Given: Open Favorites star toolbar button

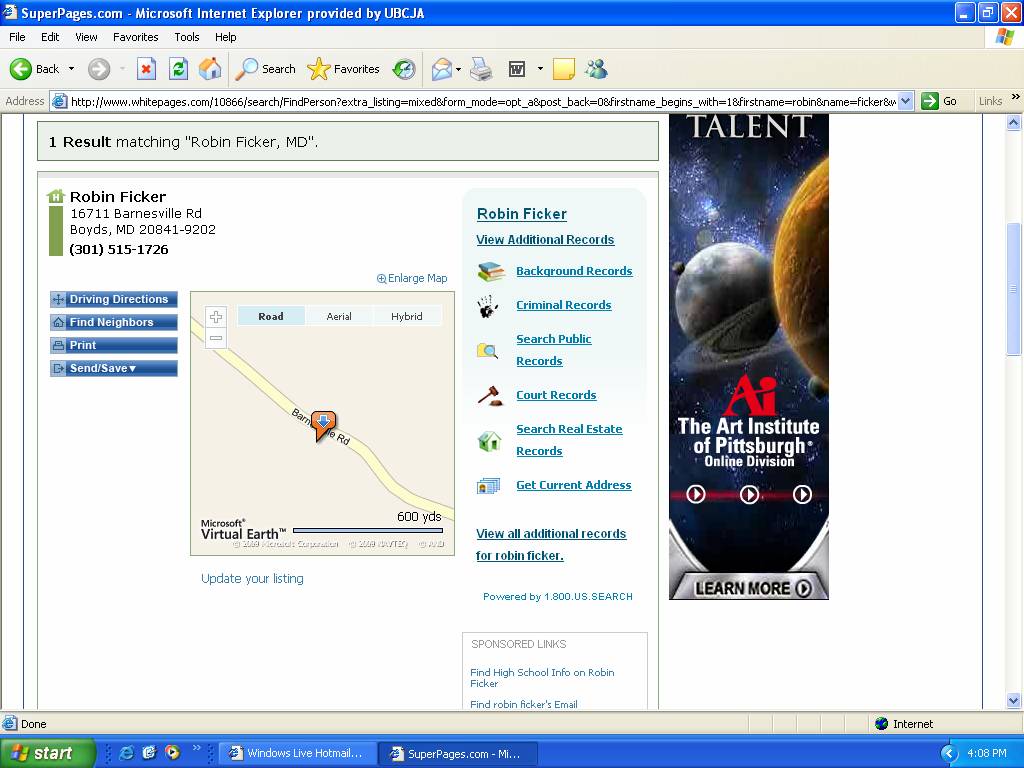Looking at the screenshot, I should (x=344, y=69).
